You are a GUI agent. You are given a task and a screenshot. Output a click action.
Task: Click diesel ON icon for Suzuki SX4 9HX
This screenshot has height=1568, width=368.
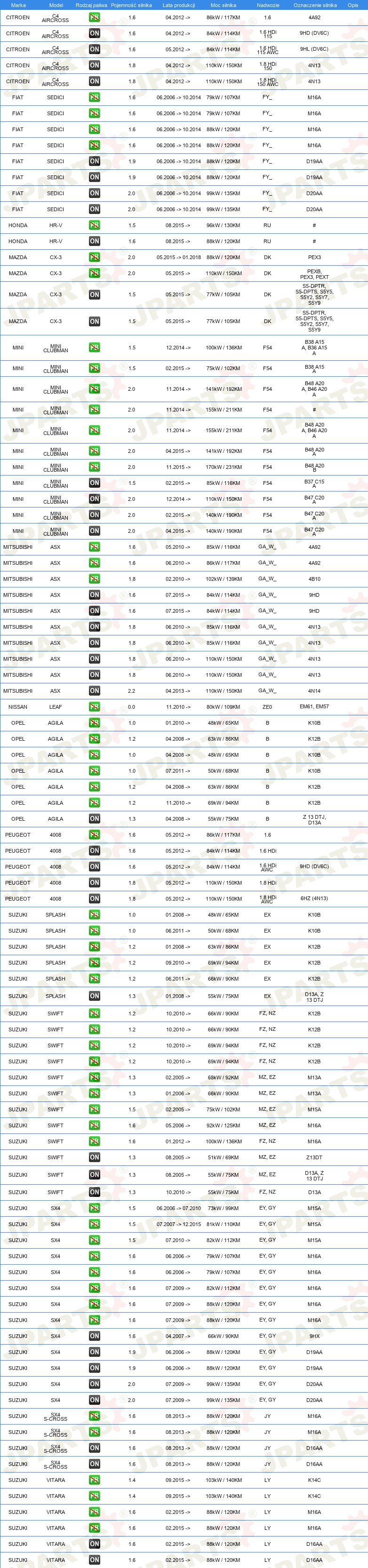(x=95, y=1336)
